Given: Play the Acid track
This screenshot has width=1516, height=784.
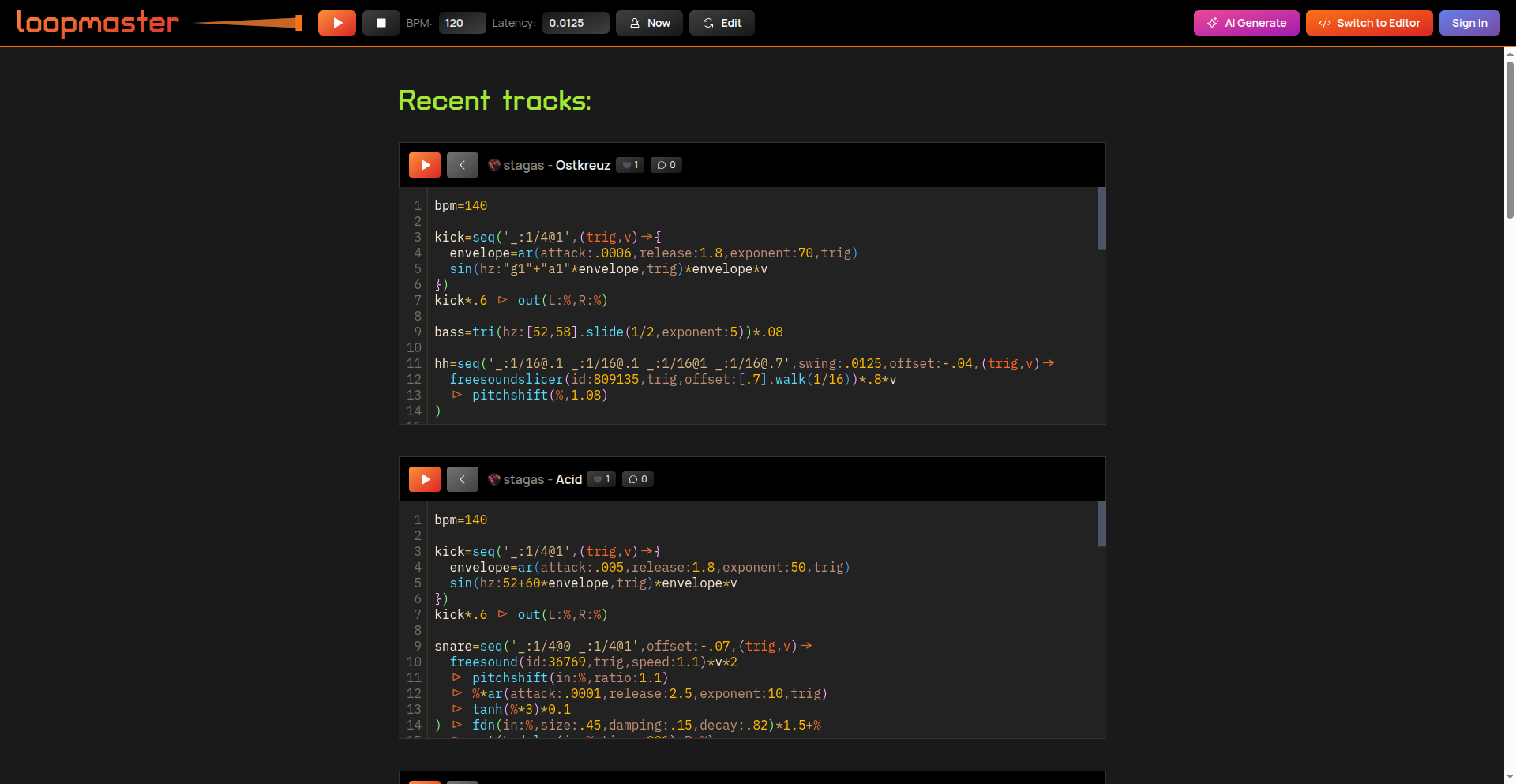Looking at the screenshot, I should click(425, 479).
